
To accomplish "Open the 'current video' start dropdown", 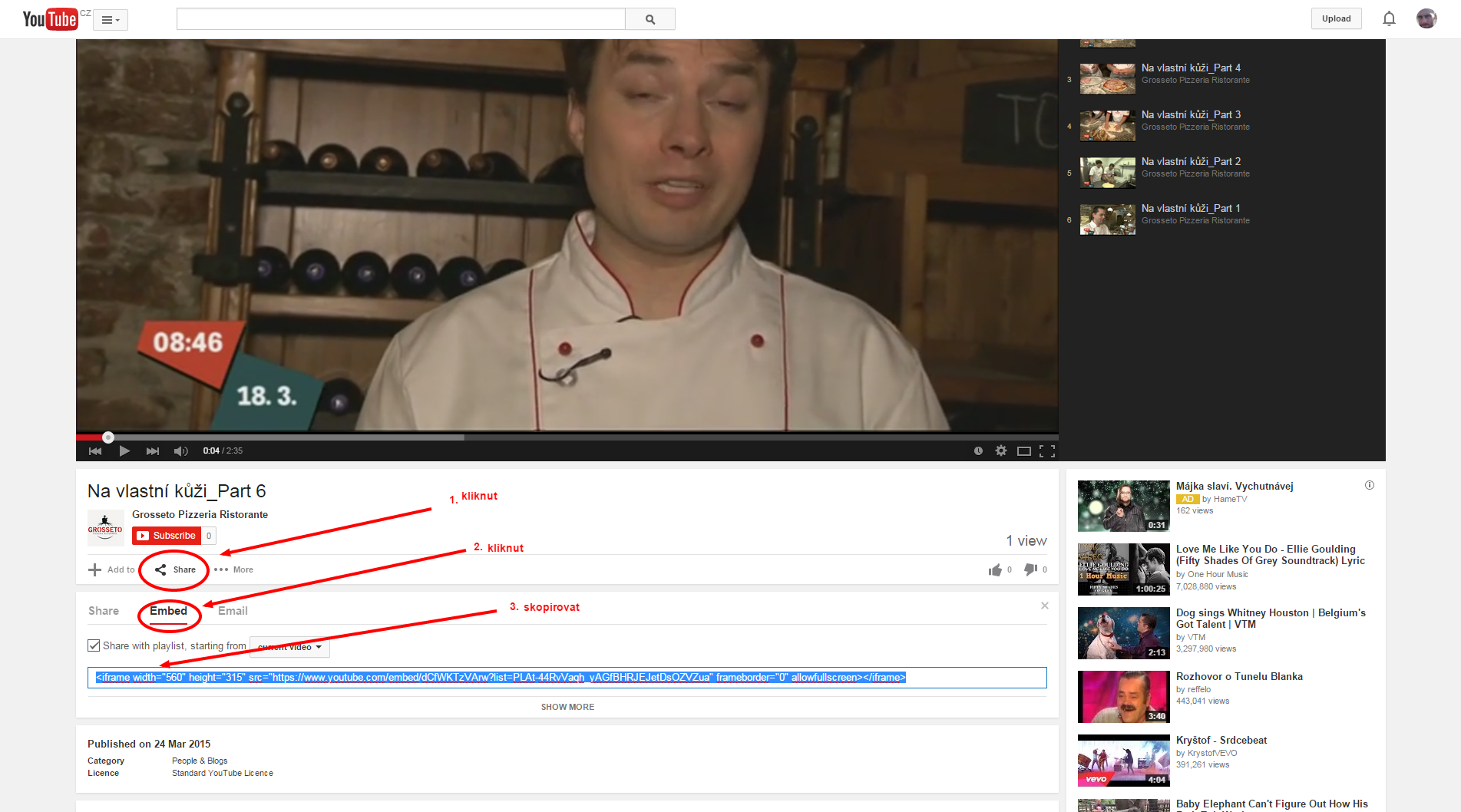I will 290,647.
